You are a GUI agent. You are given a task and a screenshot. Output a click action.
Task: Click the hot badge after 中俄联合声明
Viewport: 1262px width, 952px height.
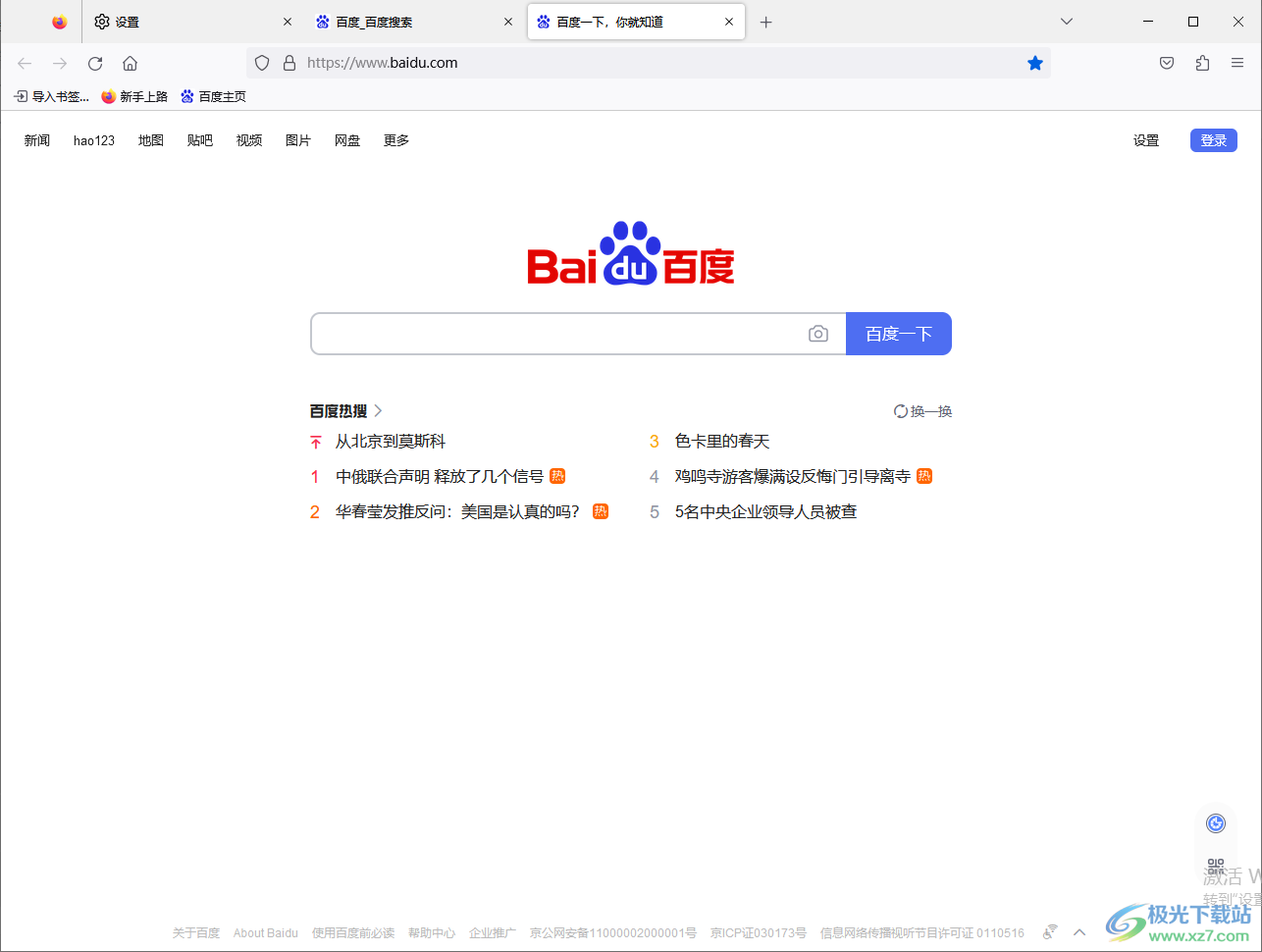pos(557,476)
